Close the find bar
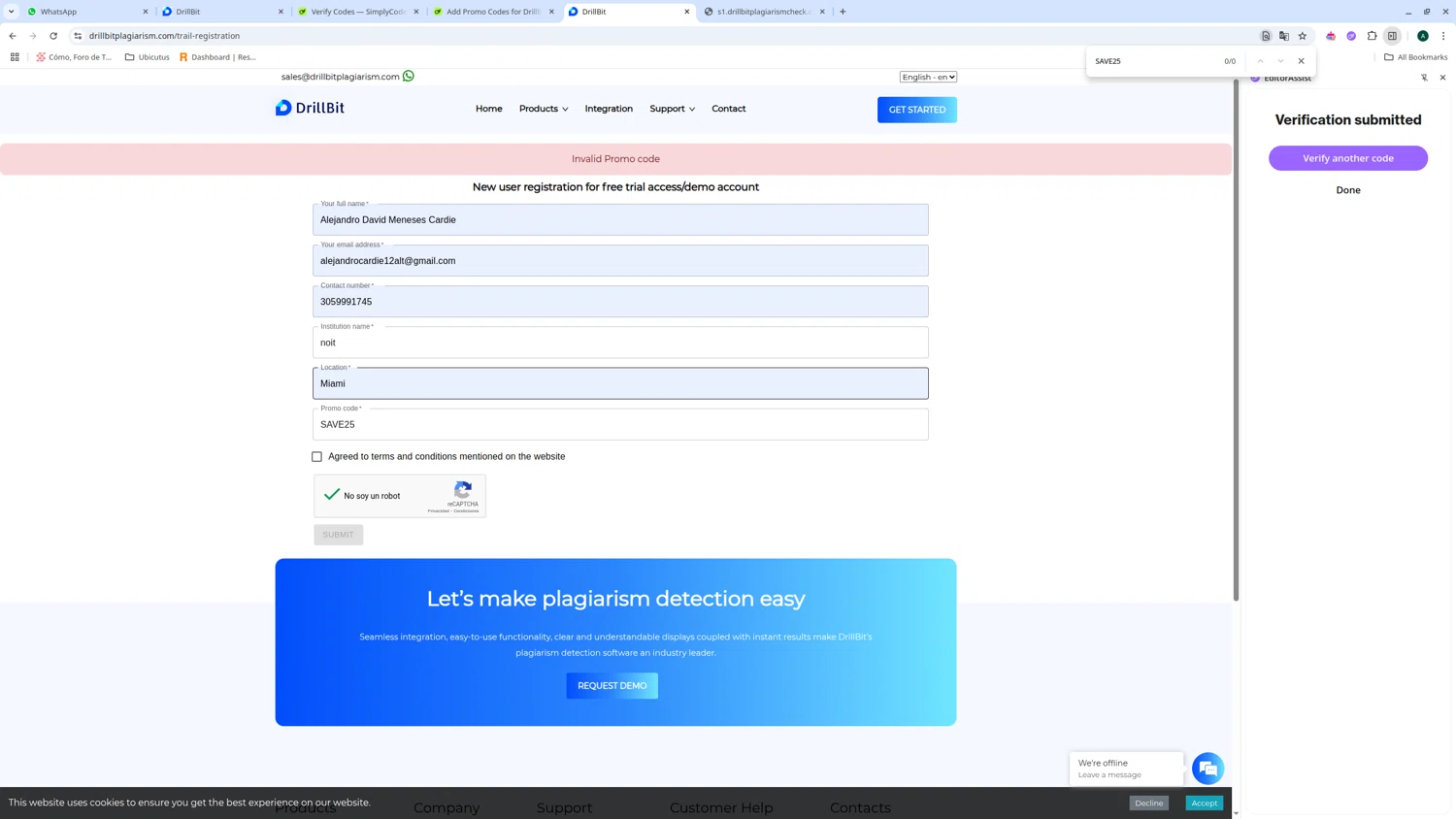The image size is (1456, 819). point(1302,61)
